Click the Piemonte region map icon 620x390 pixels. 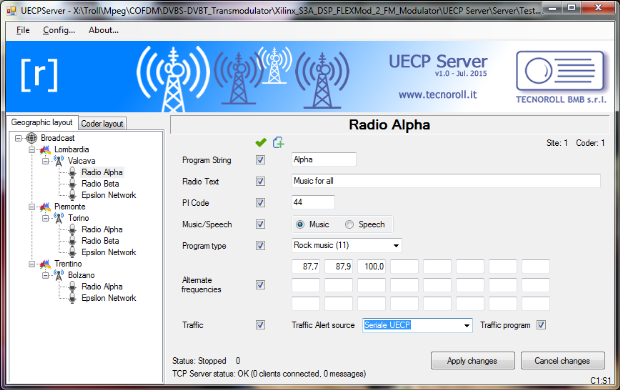[x=45, y=206]
